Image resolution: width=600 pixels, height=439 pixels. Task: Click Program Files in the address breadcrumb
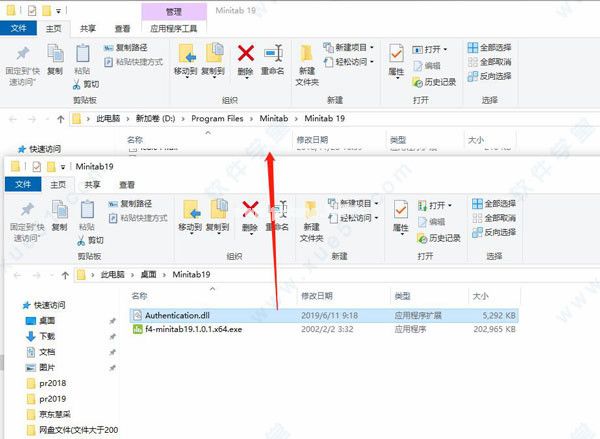pos(217,119)
